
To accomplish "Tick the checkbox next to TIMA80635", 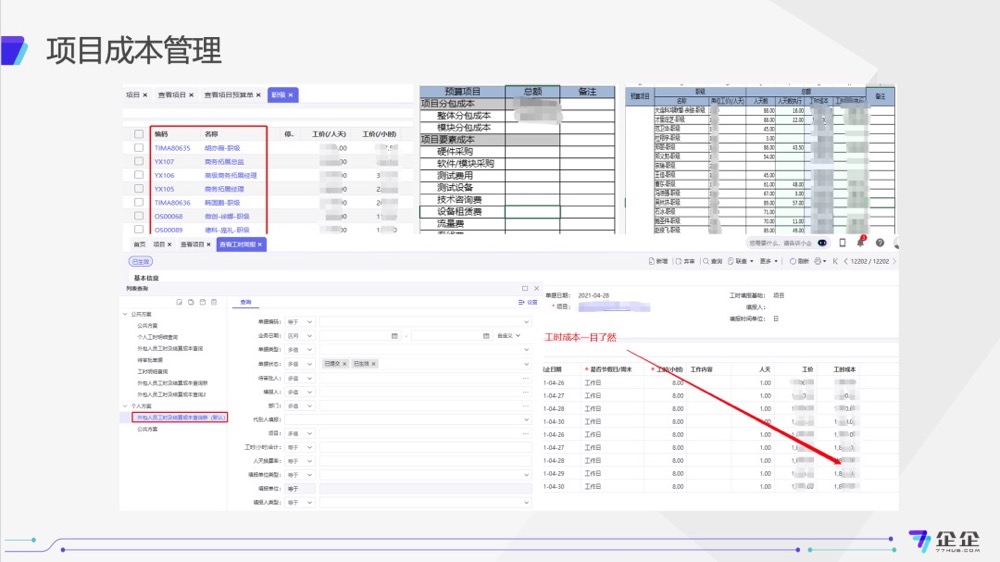I will [x=138, y=148].
